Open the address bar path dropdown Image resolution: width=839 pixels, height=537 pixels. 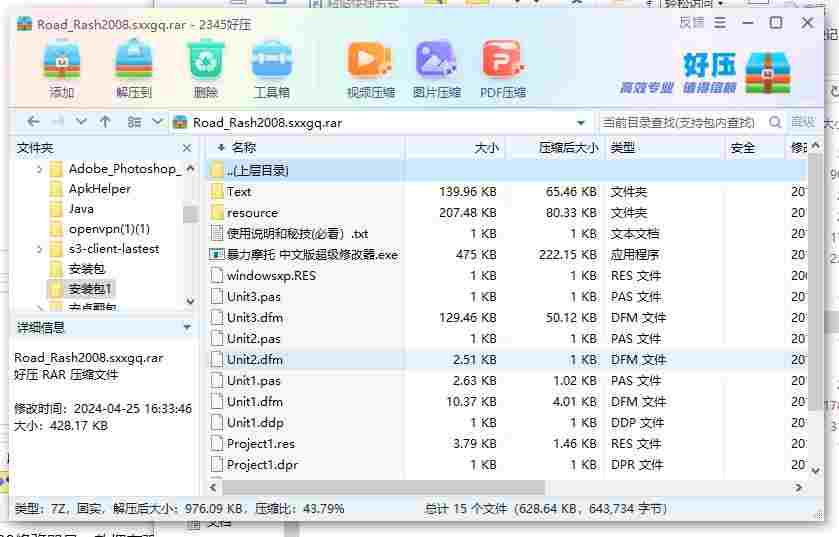[x=581, y=122]
